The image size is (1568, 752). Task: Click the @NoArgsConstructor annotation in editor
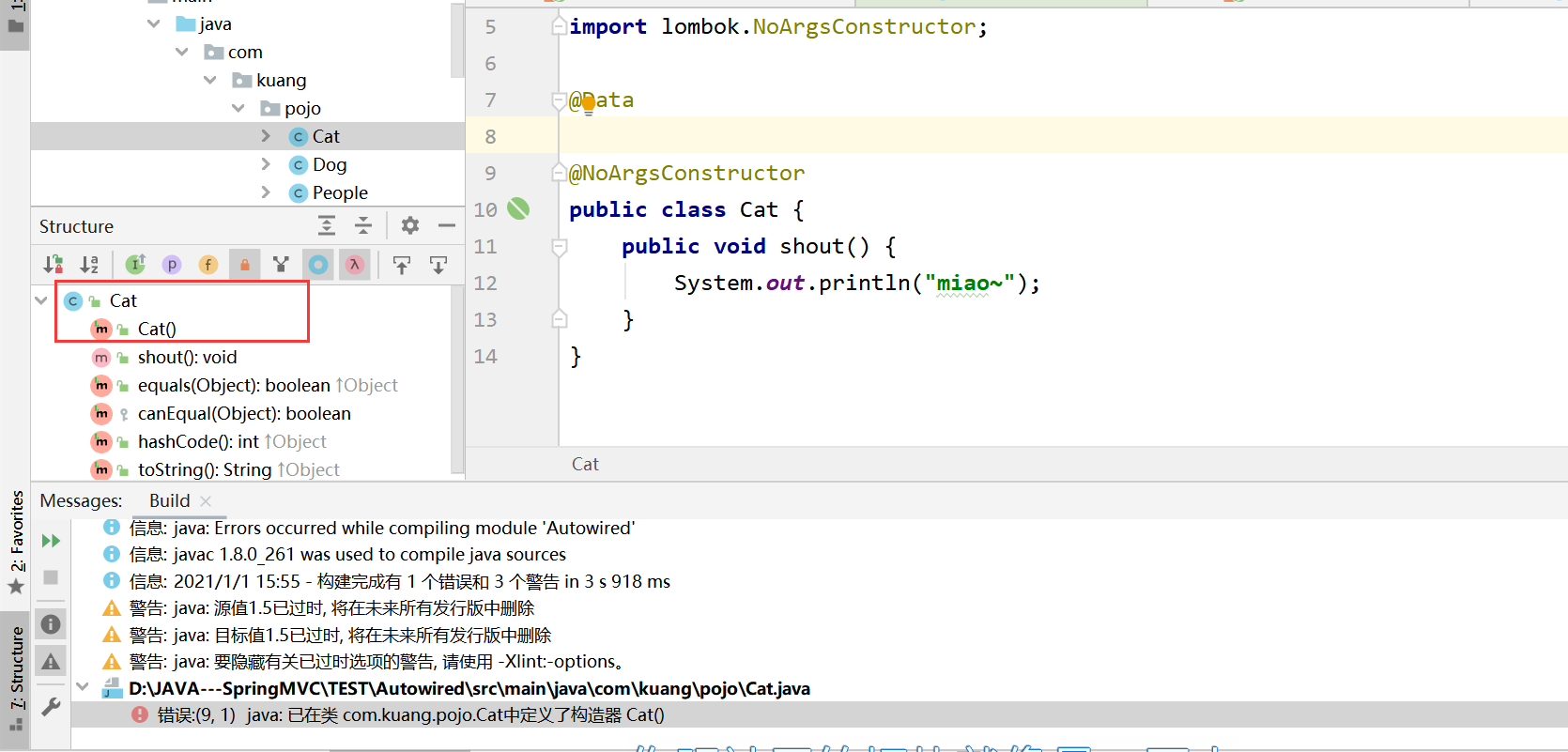tap(686, 173)
